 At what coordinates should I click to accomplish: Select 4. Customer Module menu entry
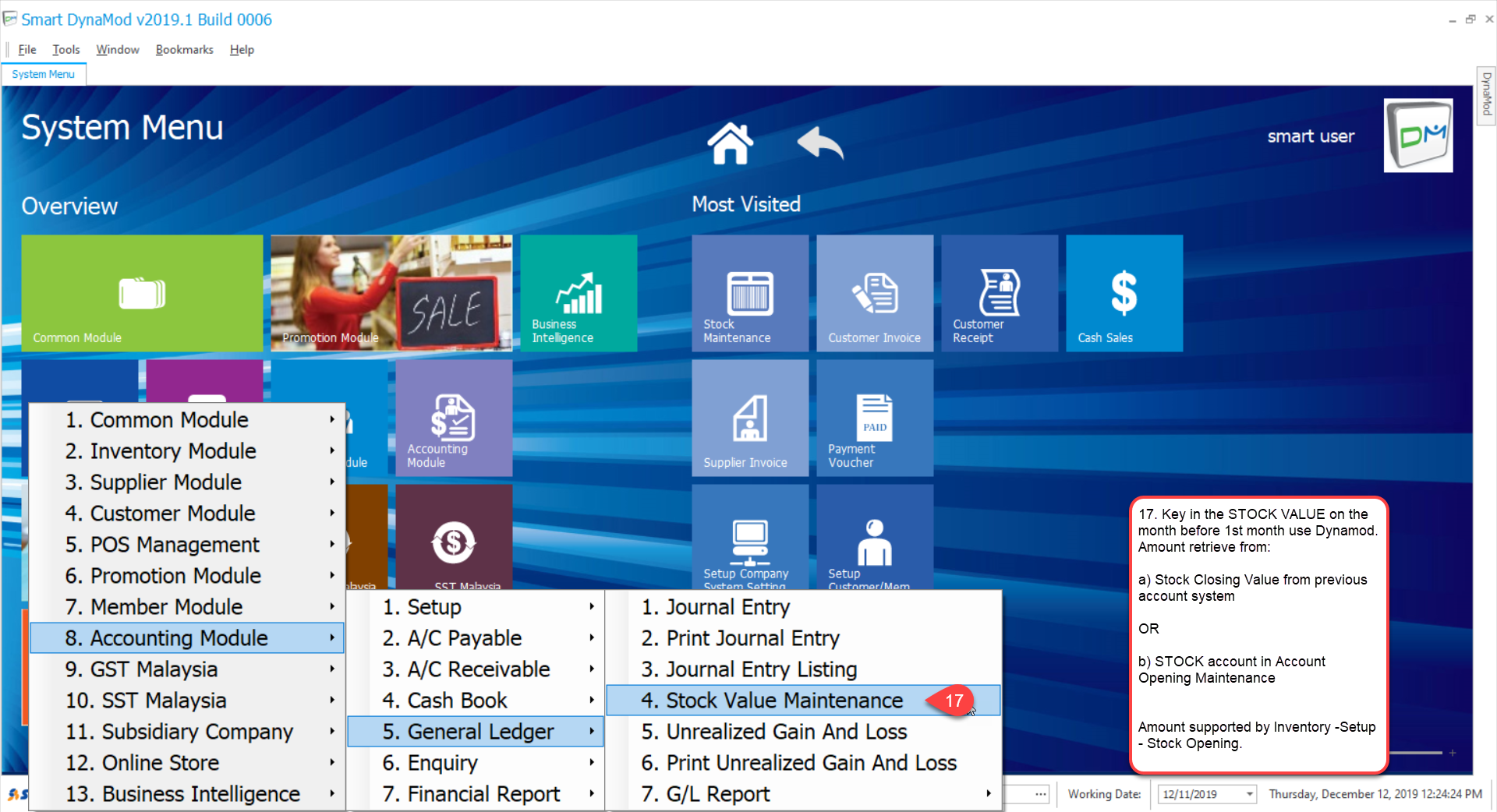tap(187, 513)
